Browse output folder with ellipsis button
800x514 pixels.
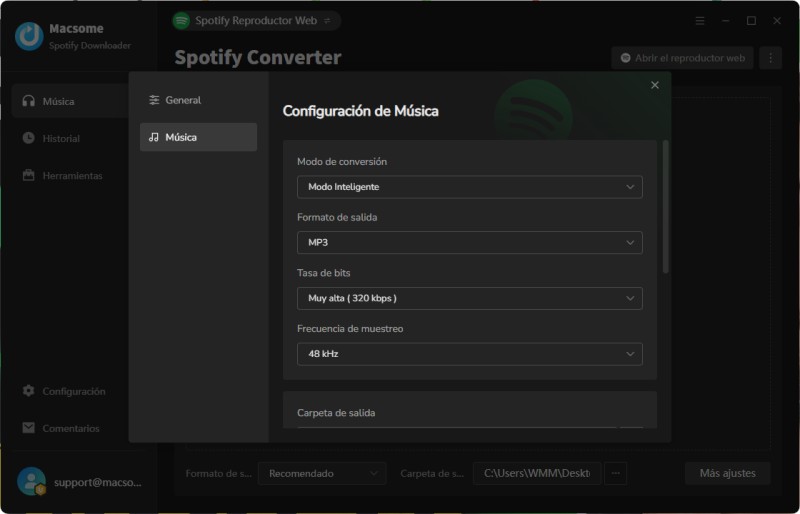615,474
